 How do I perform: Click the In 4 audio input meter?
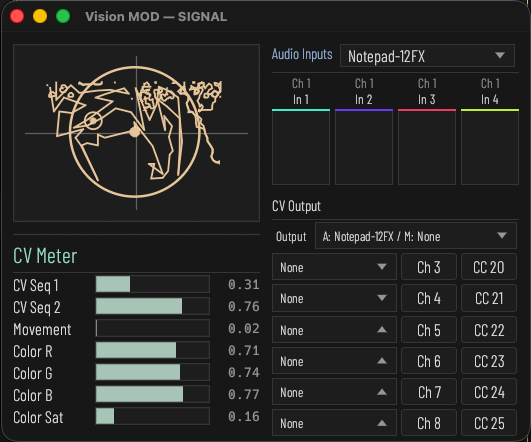coord(490,147)
